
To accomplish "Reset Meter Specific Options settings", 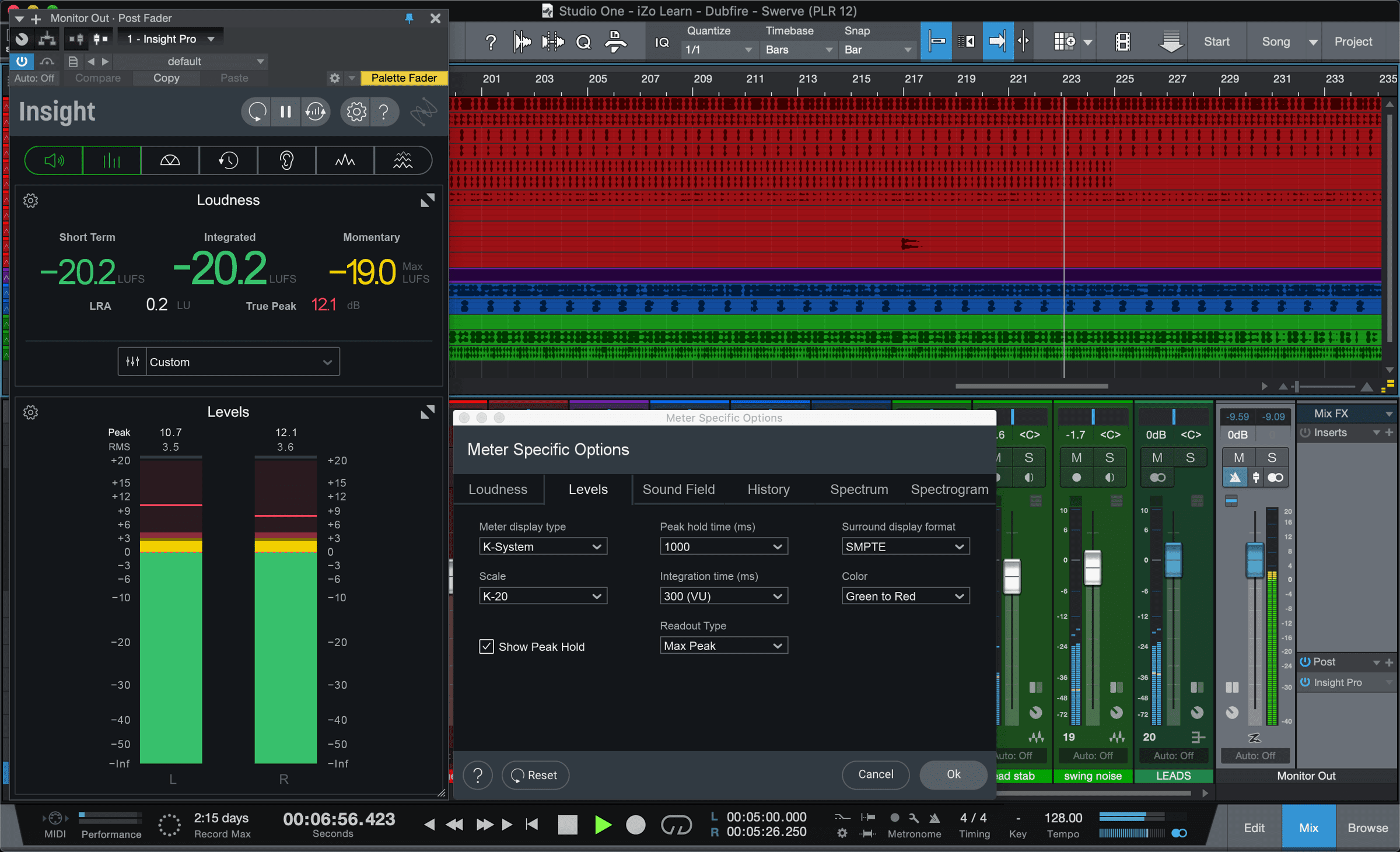I will point(535,775).
